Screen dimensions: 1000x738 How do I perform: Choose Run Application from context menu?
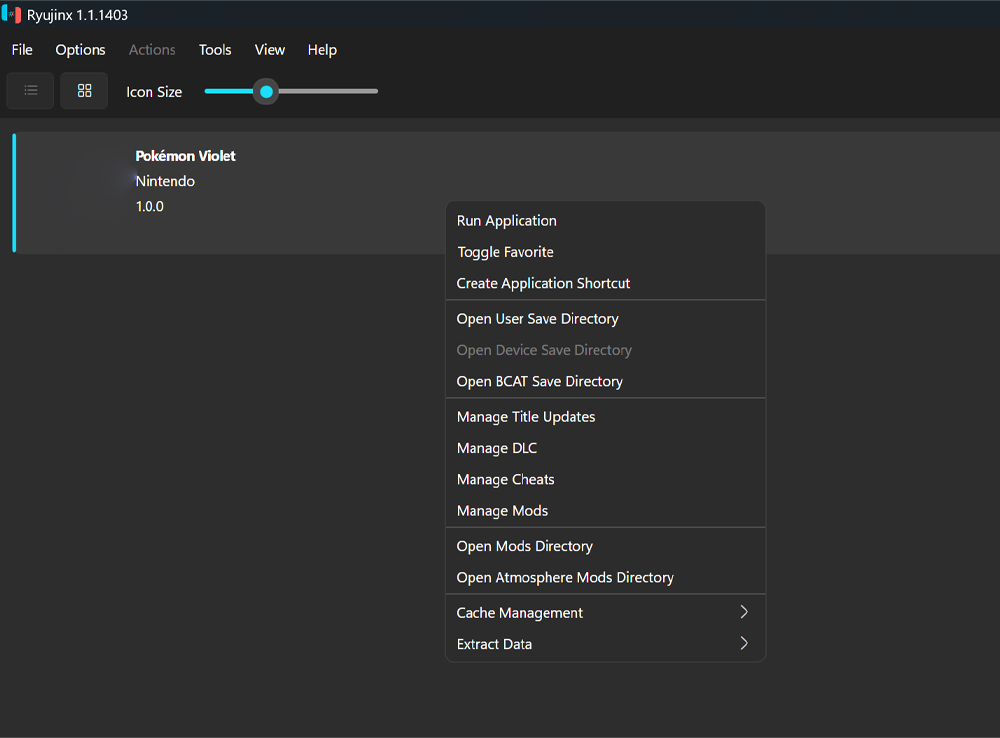pos(507,221)
